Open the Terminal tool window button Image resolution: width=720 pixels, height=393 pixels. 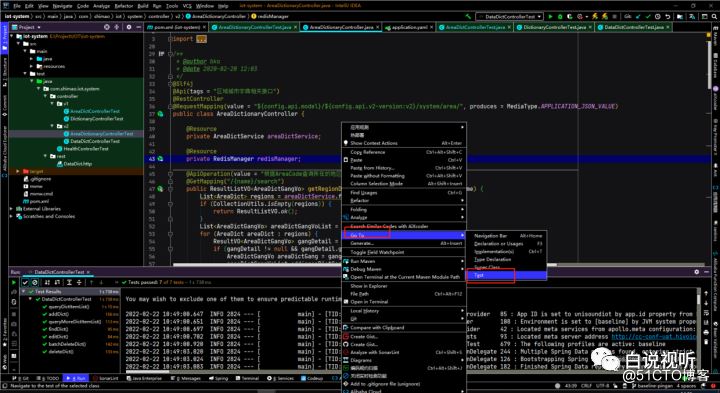(x=247, y=379)
